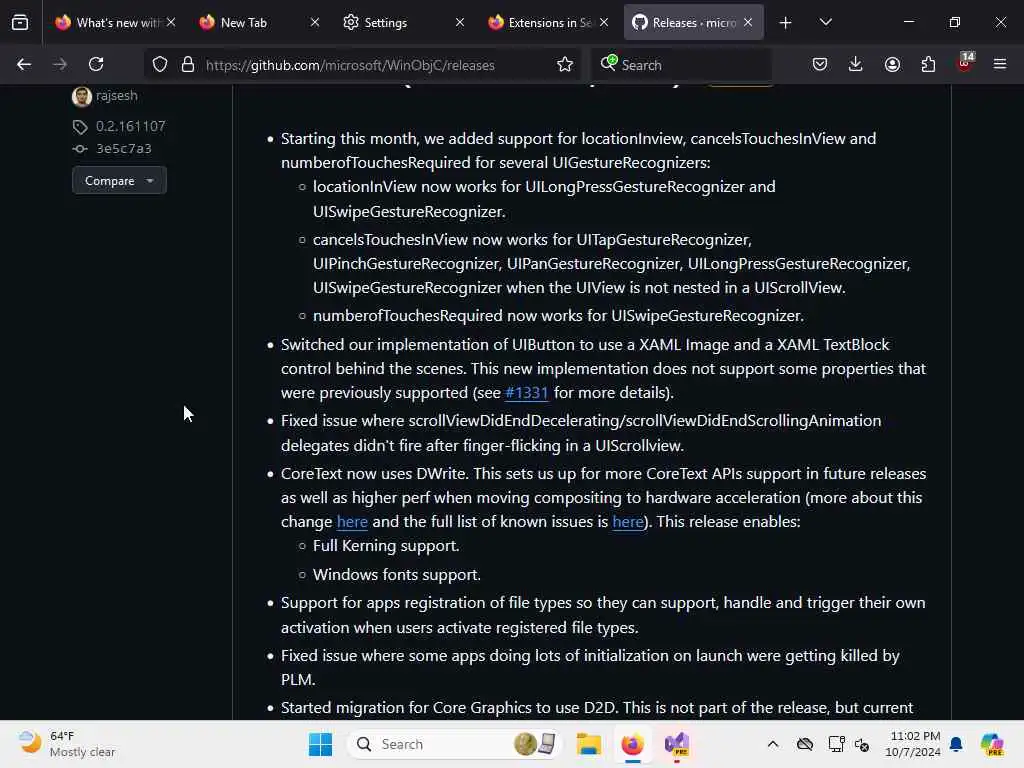Open Copilot preview taskbar icon
This screenshot has height=768, width=1024.
[992, 744]
